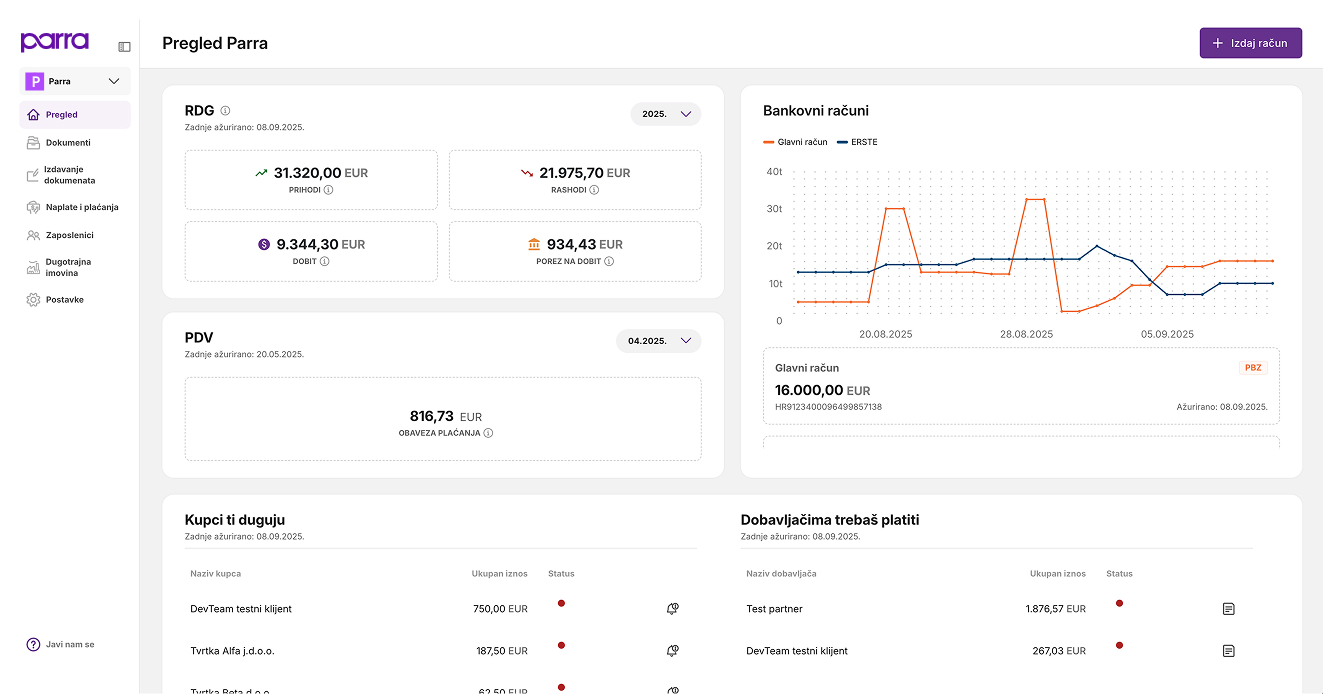Open document icon for DevTeam testni klijent supplier
1343x694 pixels.
pyautogui.click(x=1228, y=651)
